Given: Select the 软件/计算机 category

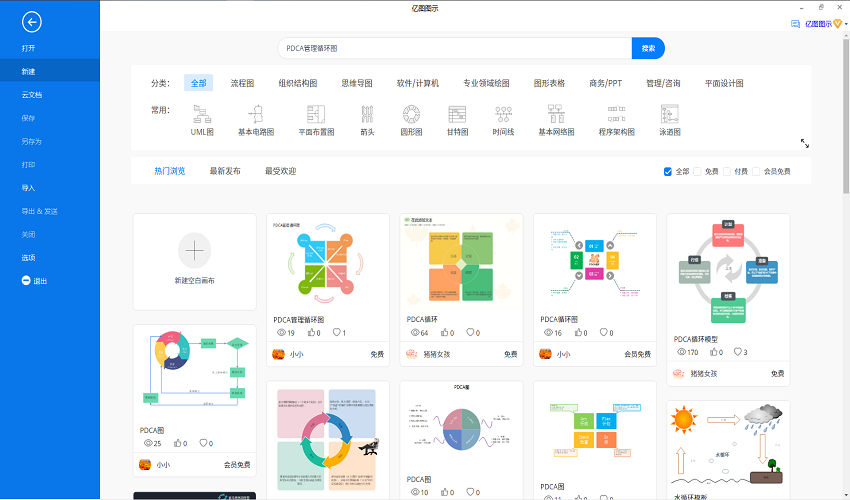Looking at the screenshot, I should 417,83.
